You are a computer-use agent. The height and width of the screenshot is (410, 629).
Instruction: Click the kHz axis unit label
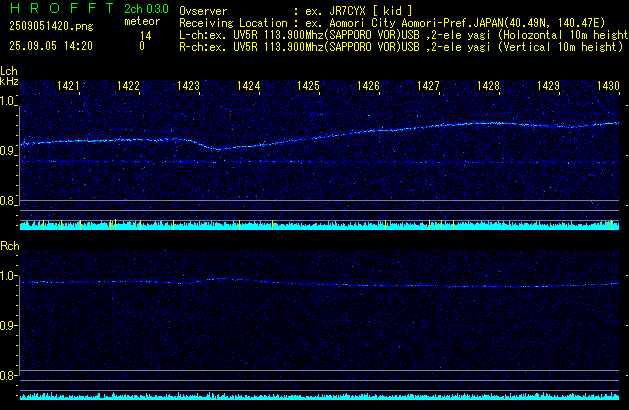click(9, 81)
